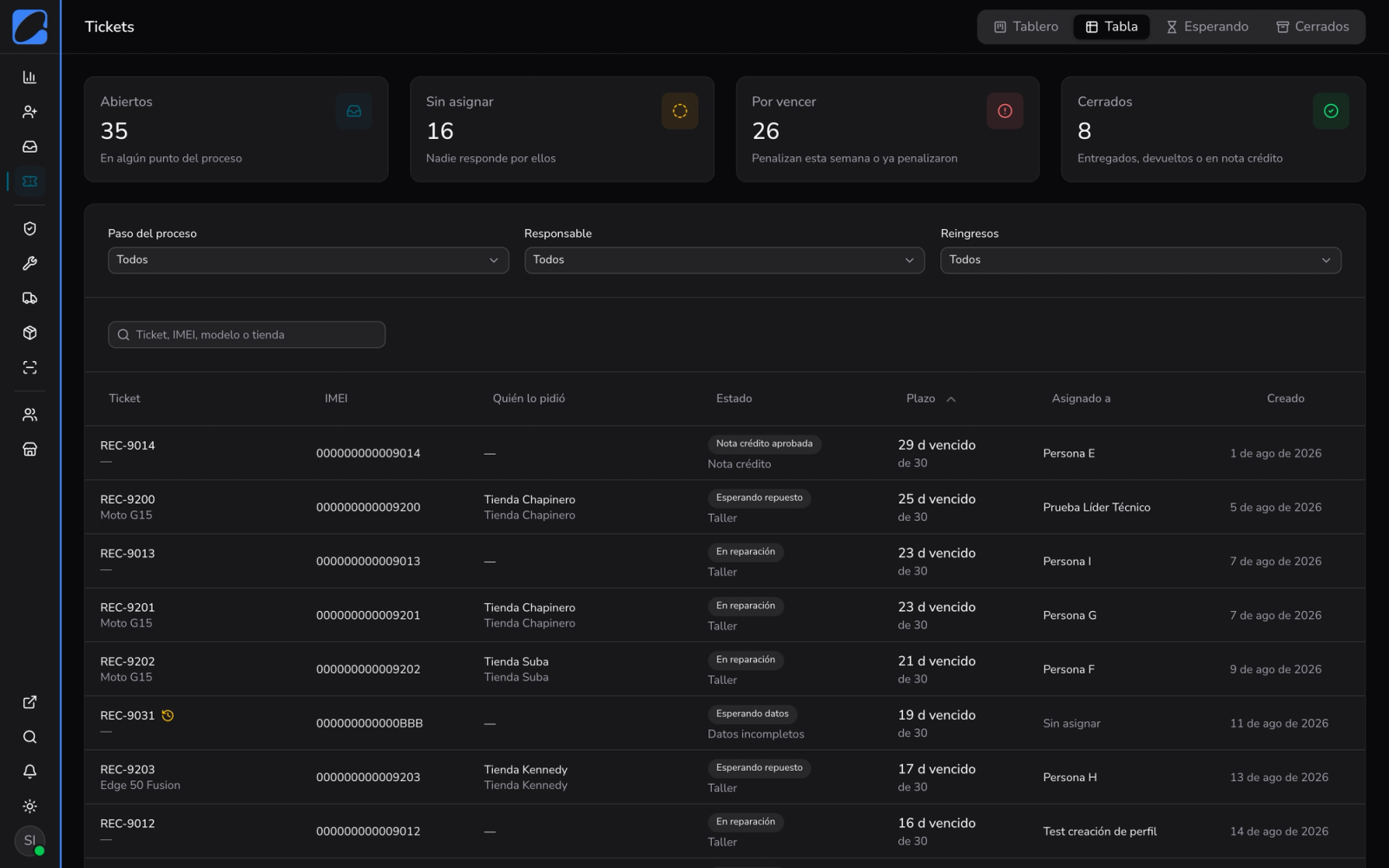This screenshot has height=868, width=1389.
Task: Open ticket REC-9203
Action: tap(128, 769)
